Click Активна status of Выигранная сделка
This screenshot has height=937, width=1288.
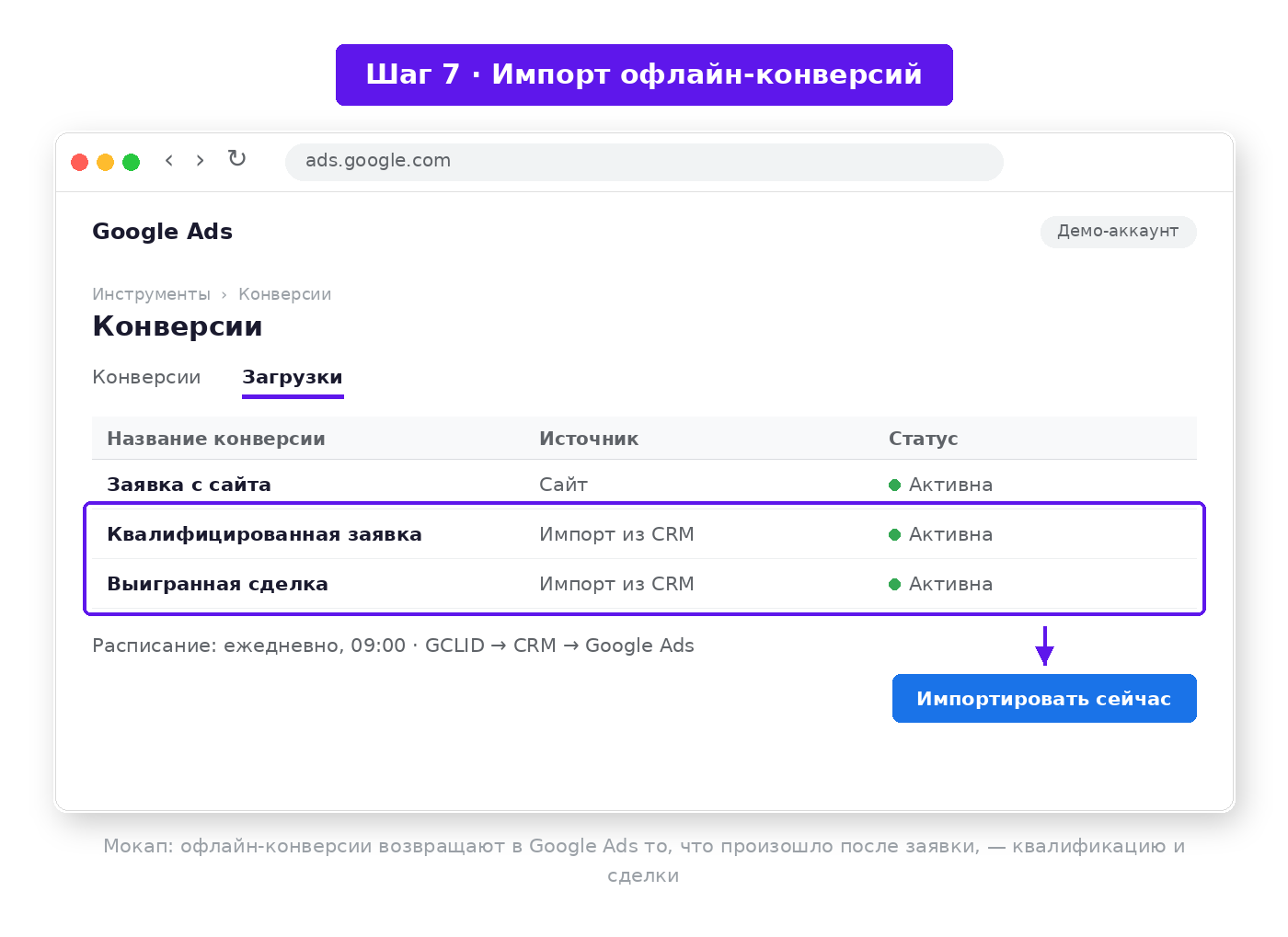940,584
